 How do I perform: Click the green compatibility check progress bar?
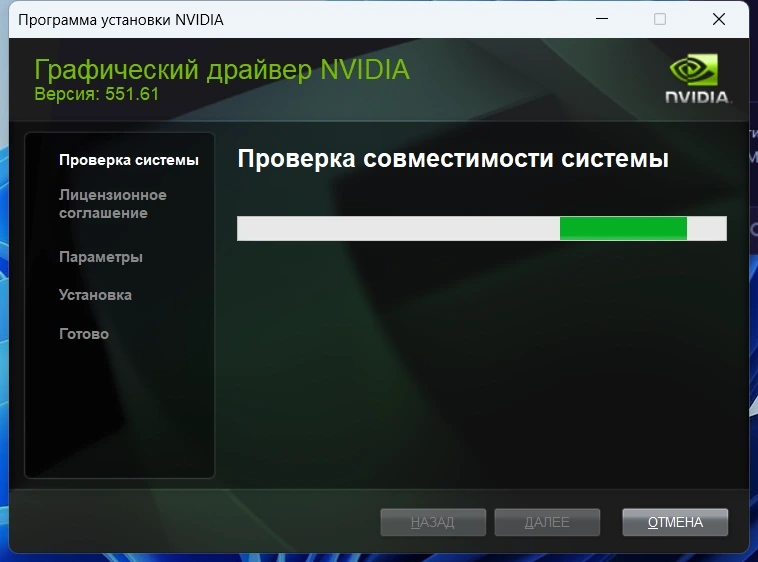(481, 228)
